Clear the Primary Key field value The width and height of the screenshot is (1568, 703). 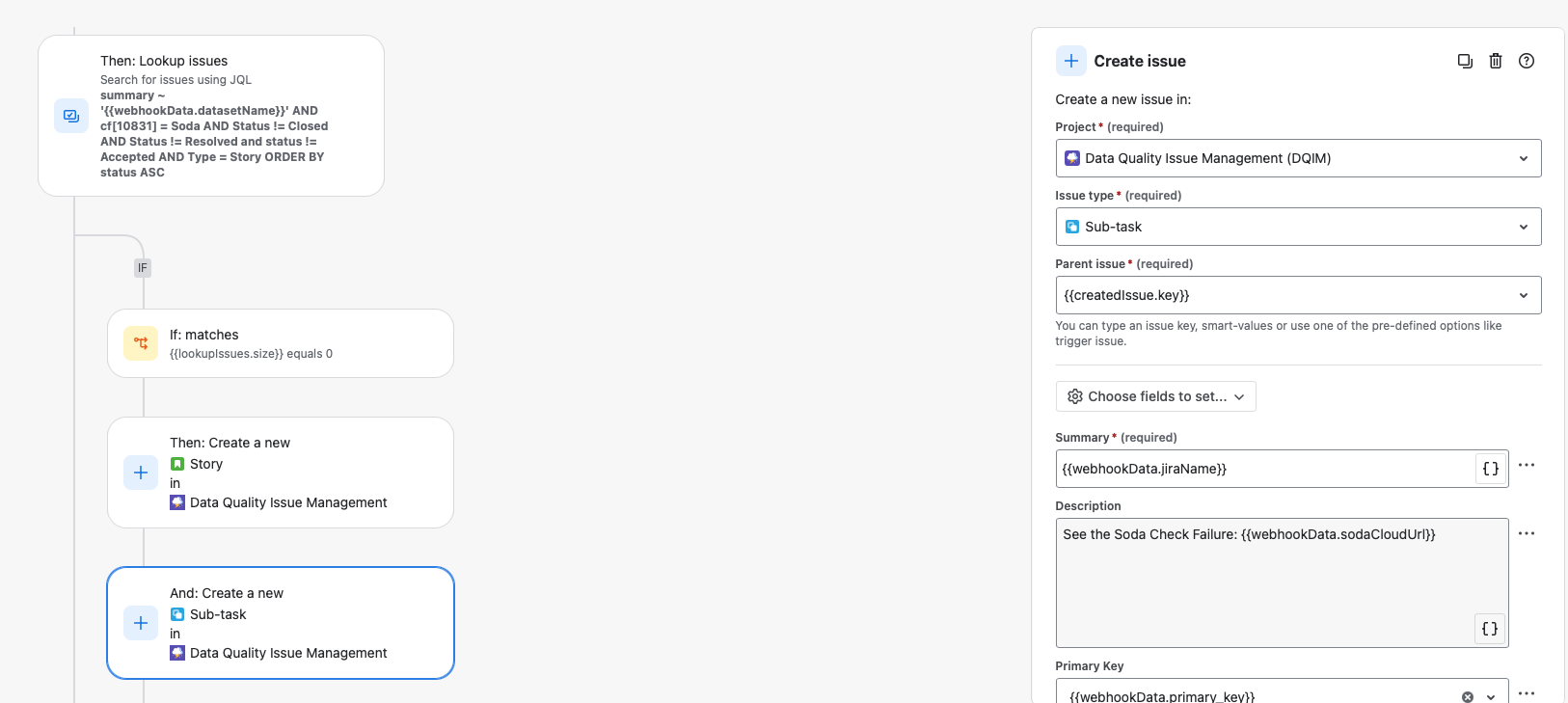point(1468,696)
